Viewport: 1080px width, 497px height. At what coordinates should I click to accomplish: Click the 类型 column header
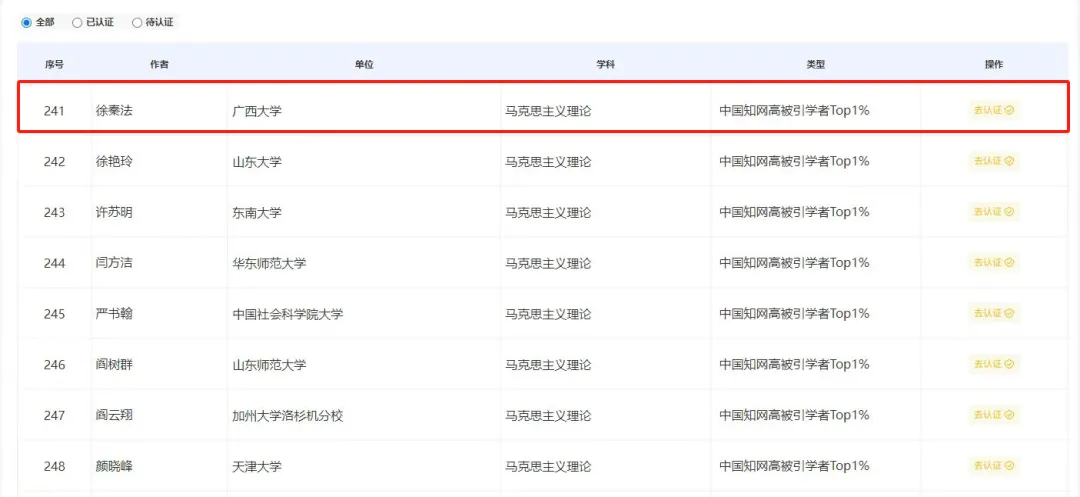pos(815,64)
